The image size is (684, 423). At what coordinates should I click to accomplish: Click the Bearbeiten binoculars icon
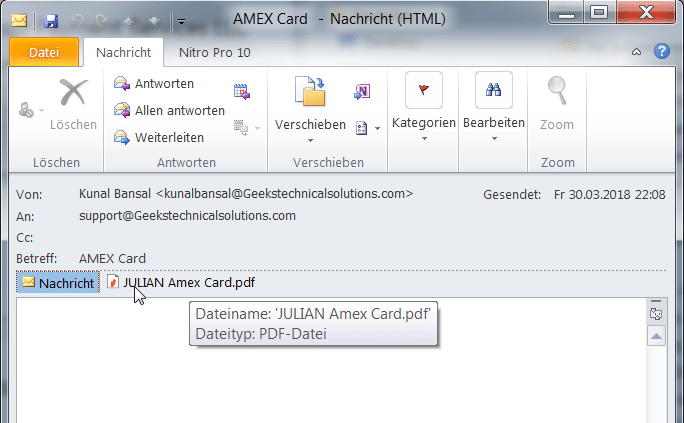(493, 90)
